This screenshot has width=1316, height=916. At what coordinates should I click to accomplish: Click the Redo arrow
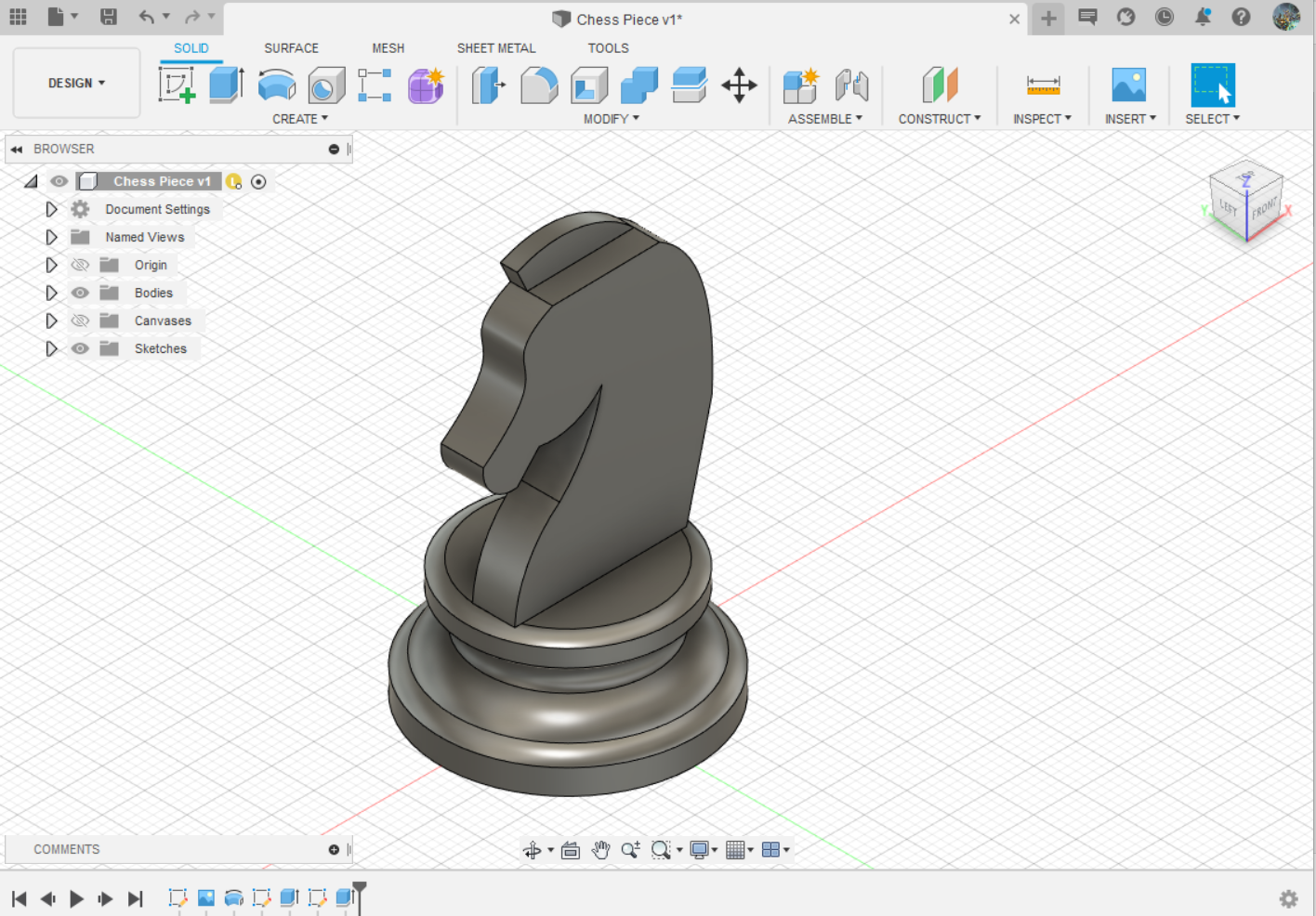(x=192, y=17)
